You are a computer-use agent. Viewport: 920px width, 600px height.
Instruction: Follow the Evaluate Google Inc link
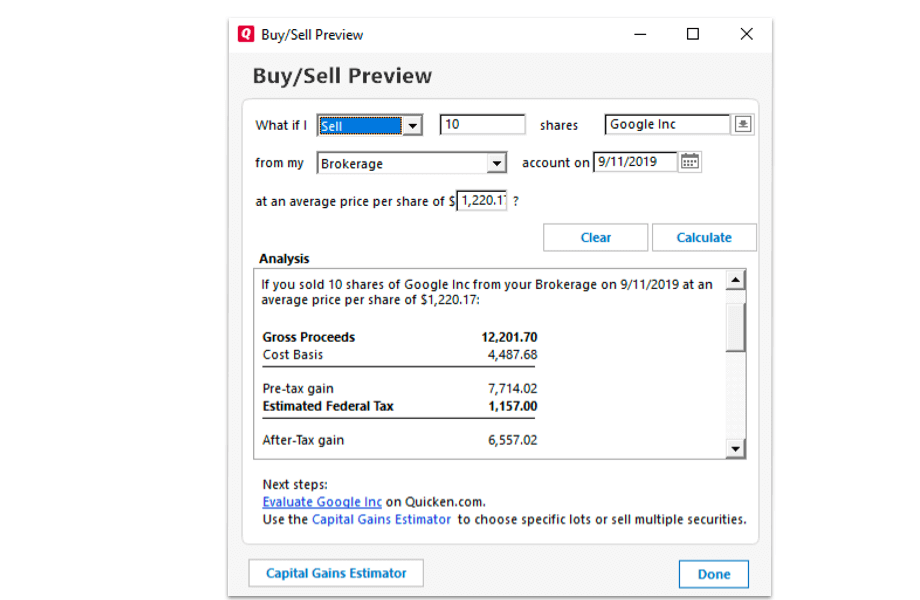pos(322,502)
